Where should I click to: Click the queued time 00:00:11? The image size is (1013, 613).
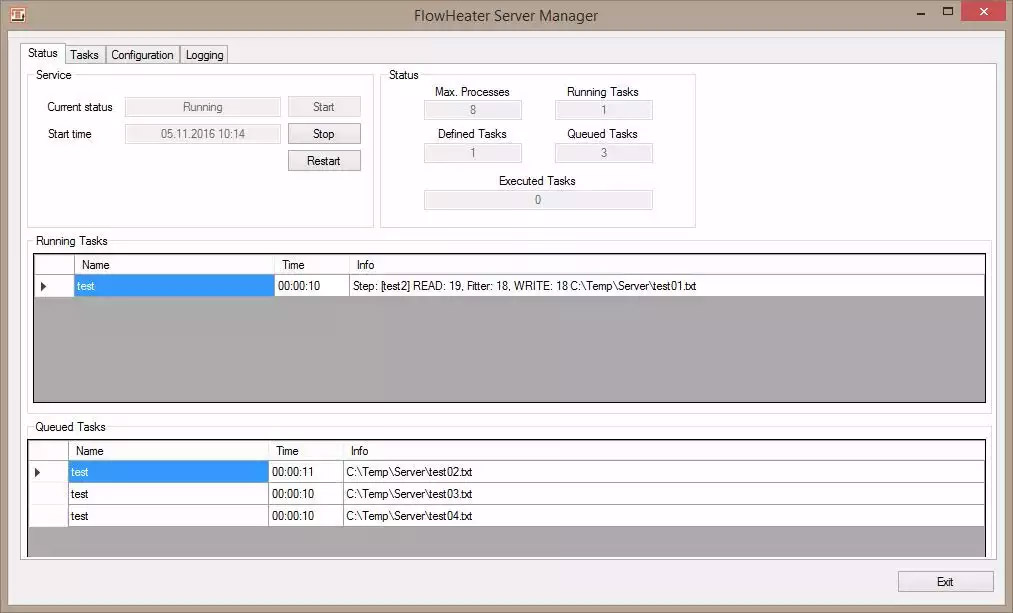(306, 472)
